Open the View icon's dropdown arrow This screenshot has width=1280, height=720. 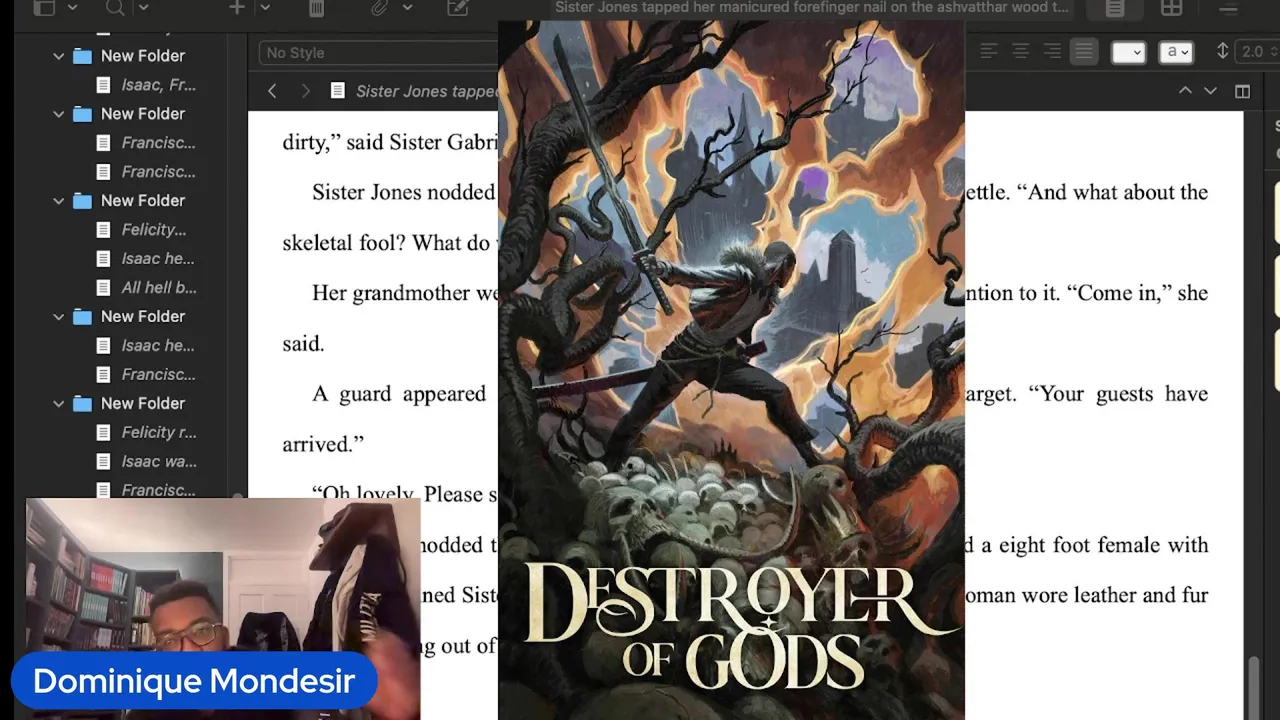(x=72, y=8)
